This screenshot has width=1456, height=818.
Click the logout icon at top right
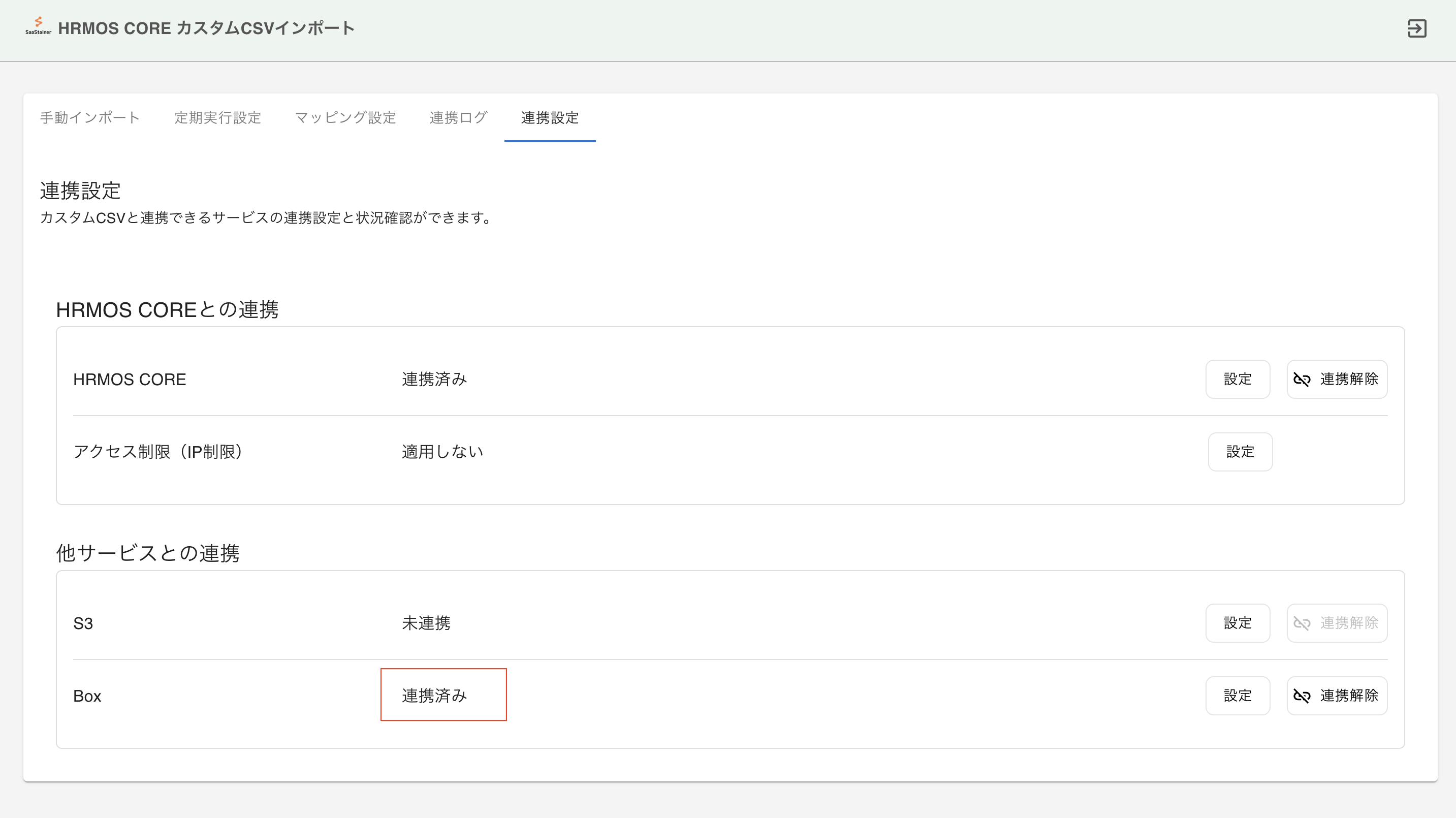tap(1416, 28)
